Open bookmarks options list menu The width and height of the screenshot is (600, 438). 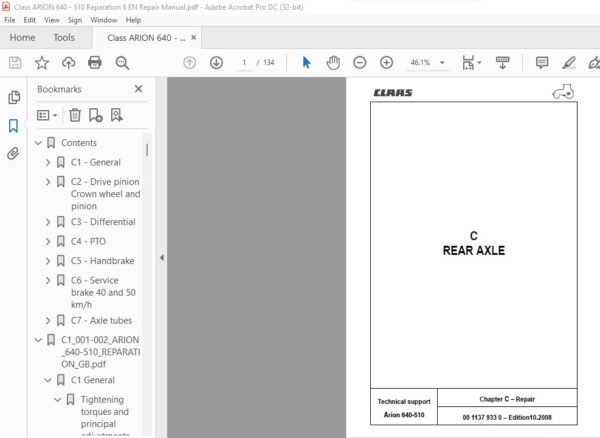click(47, 115)
